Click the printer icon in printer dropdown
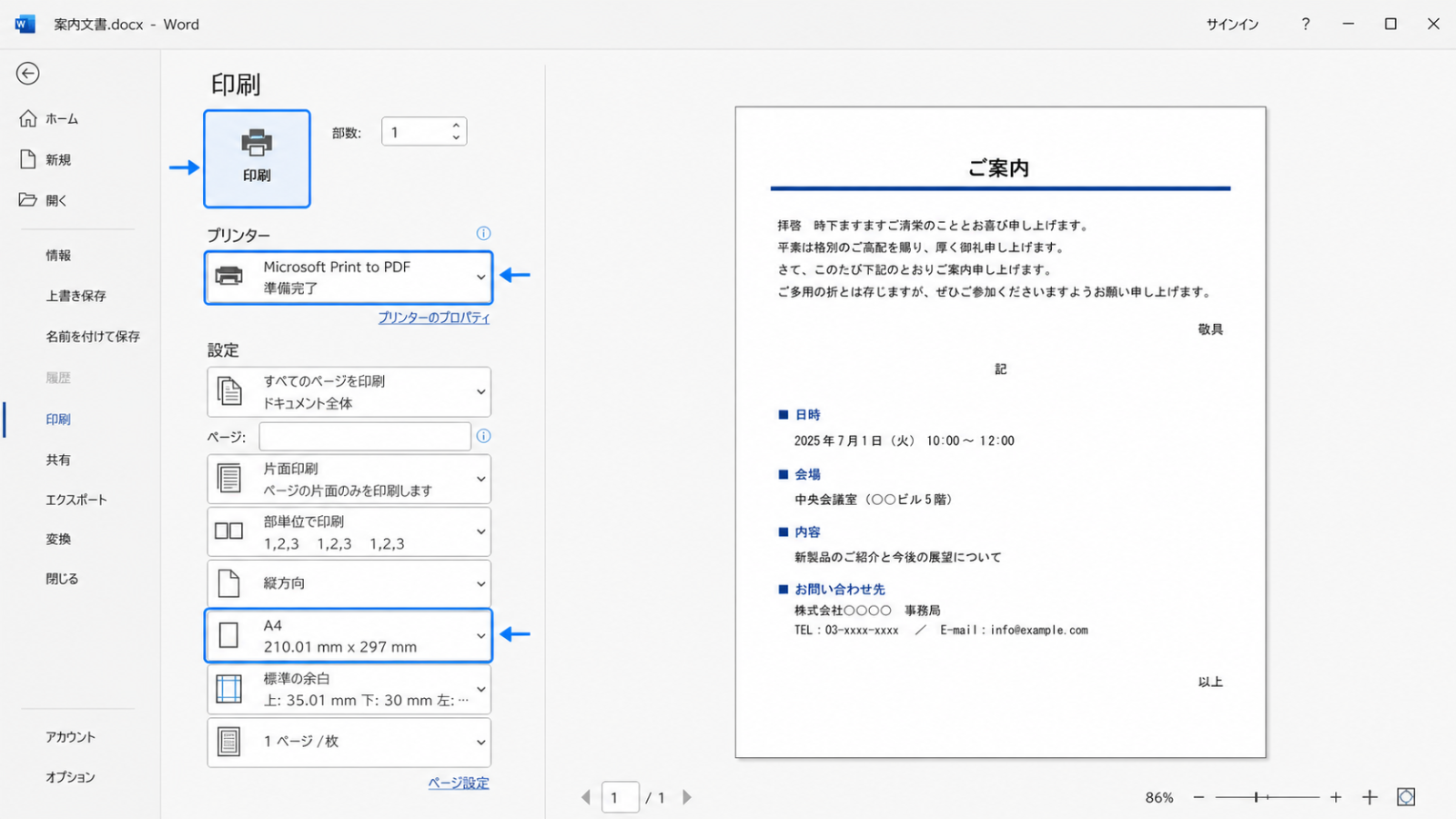 tap(229, 276)
